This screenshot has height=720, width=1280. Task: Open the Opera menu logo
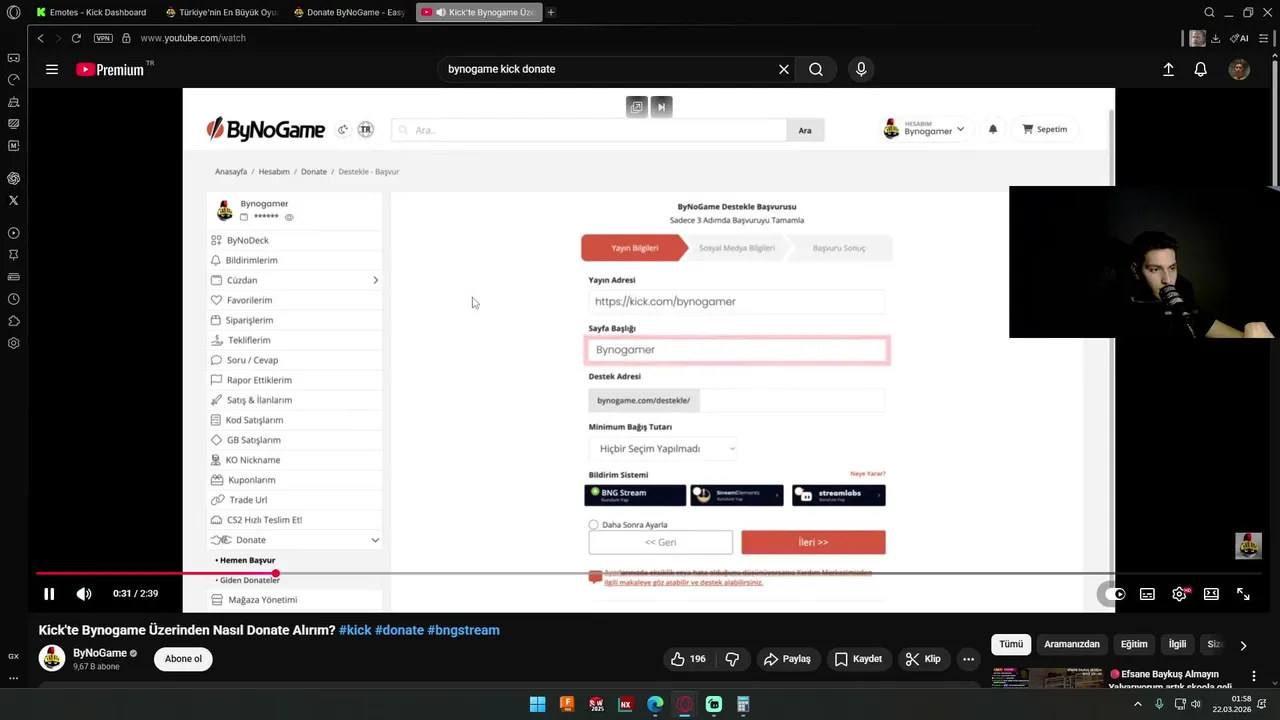point(13,12)
